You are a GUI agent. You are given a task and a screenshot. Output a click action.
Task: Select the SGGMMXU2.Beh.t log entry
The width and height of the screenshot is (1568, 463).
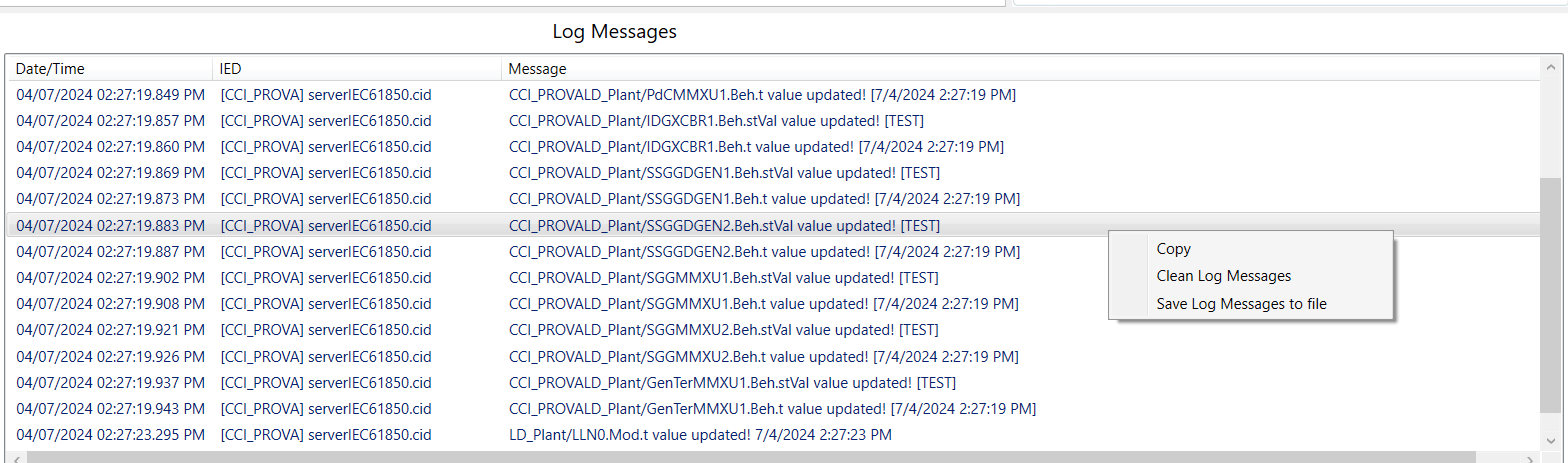point(774,356)
